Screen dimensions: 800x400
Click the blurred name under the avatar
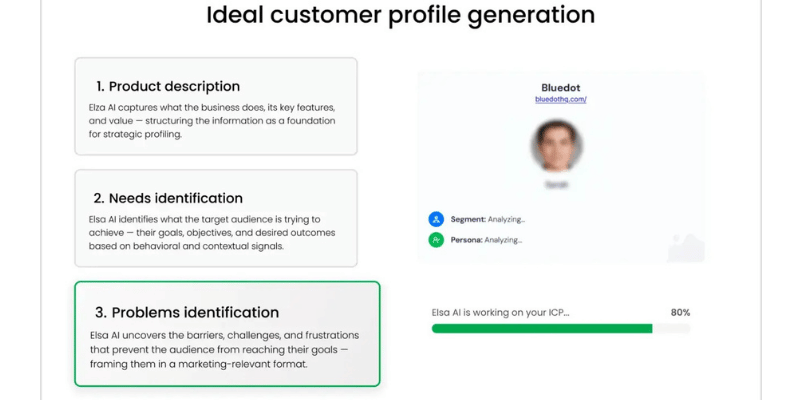click(x=556, y=185)
